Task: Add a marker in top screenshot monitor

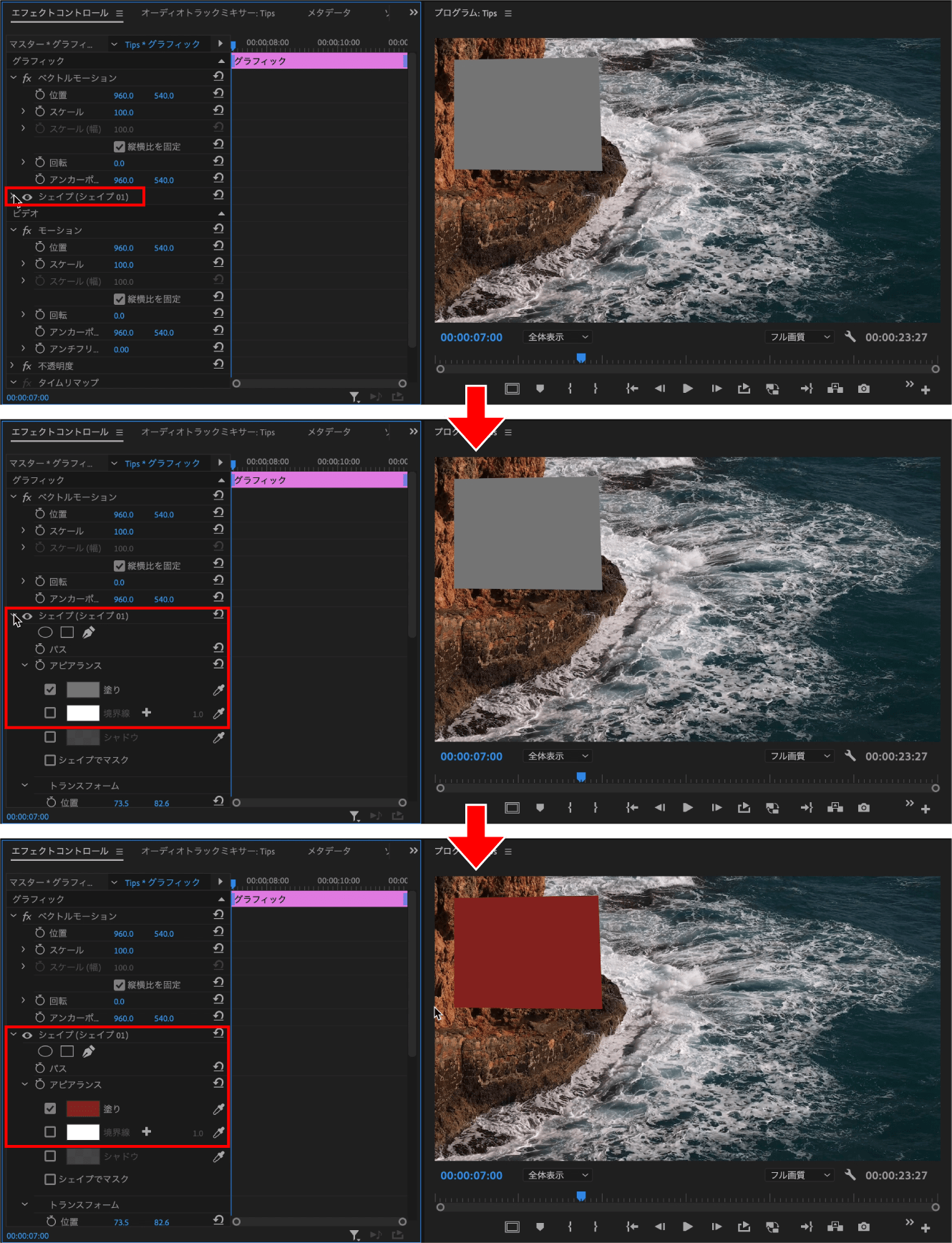Action: (x=540, y=389)
